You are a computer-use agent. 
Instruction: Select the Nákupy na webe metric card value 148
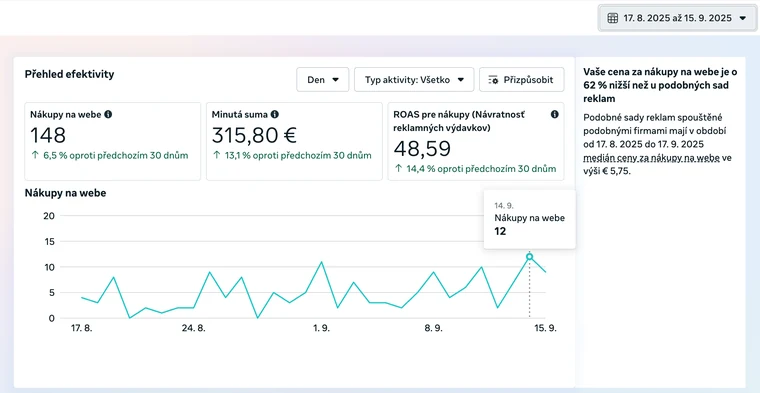pyautogui.click(x=48, y=135)
